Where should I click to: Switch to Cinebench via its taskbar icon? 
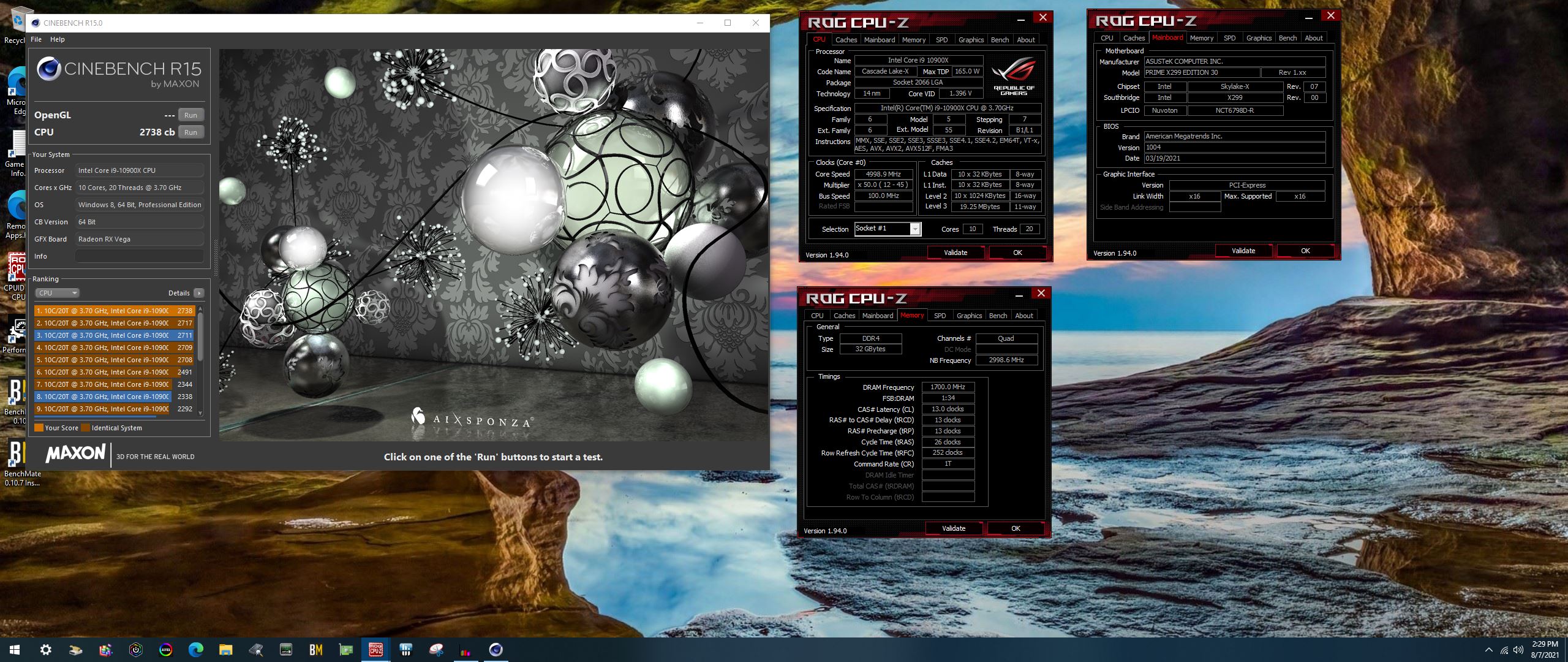coord(496,650)
